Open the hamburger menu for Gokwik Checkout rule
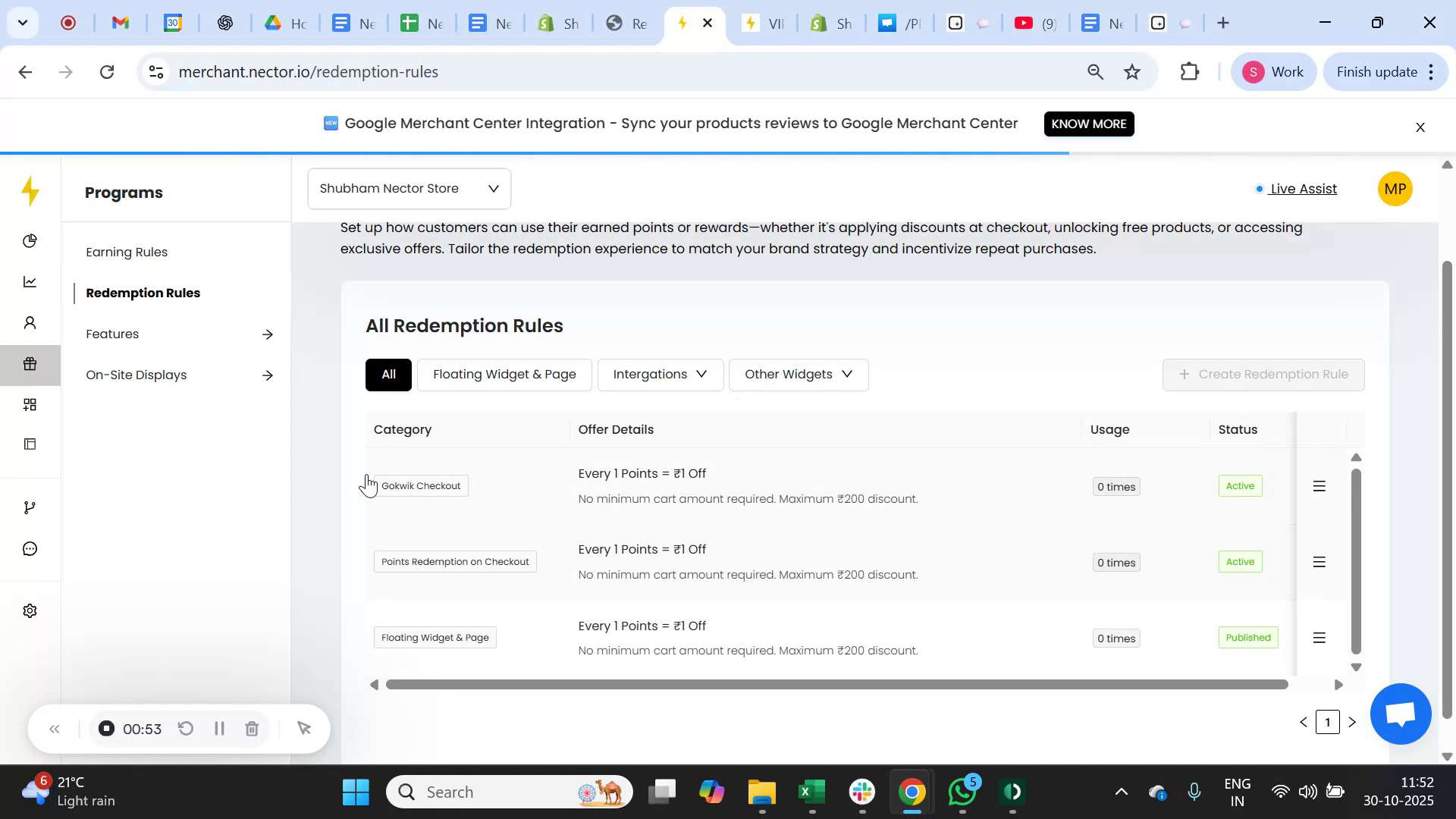The image size is (1456, 819). [x=1319, y=486]
